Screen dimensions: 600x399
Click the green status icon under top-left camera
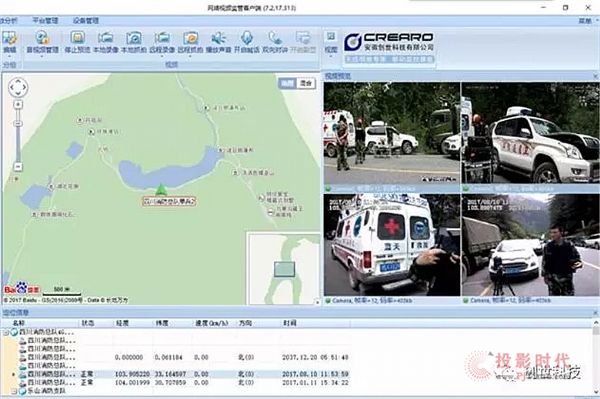(x=328, y=189)
